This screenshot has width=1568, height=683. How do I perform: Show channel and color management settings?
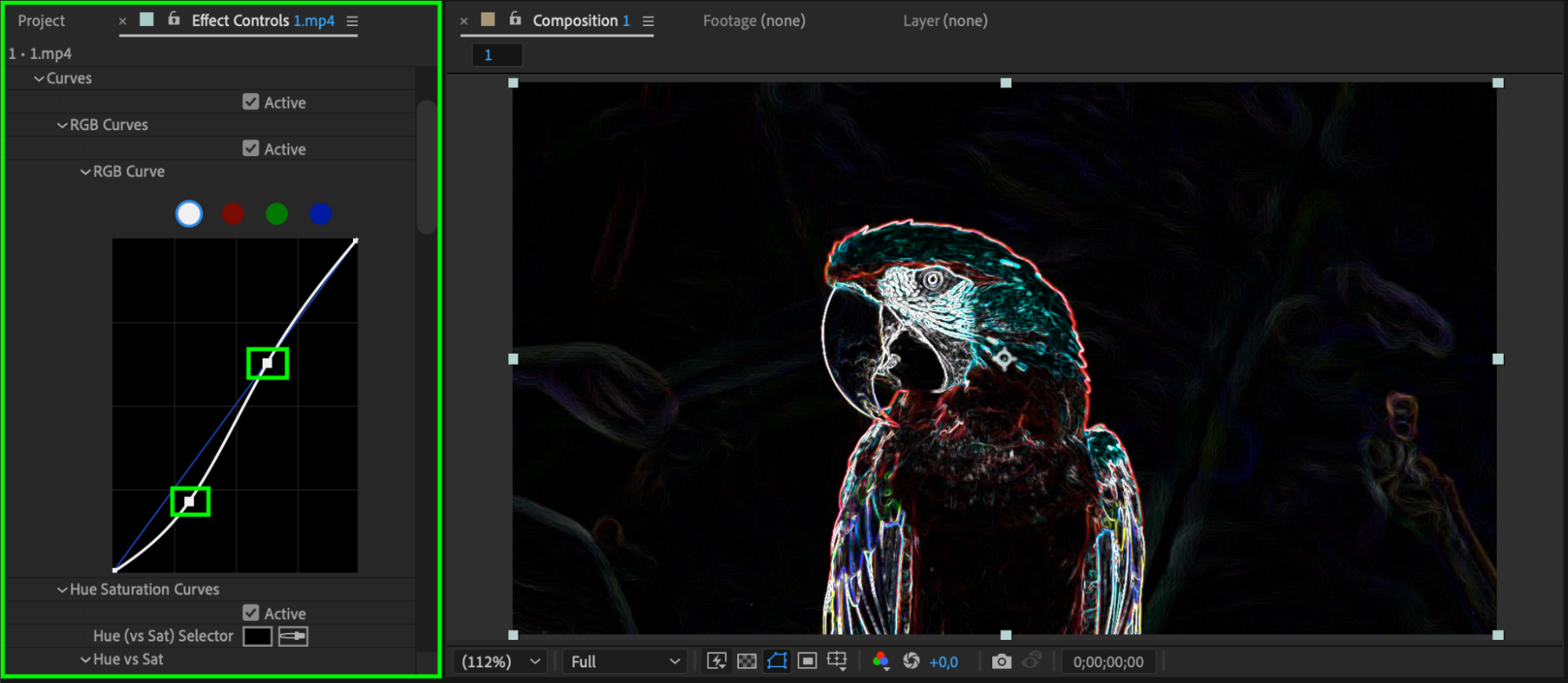(880, 661)
